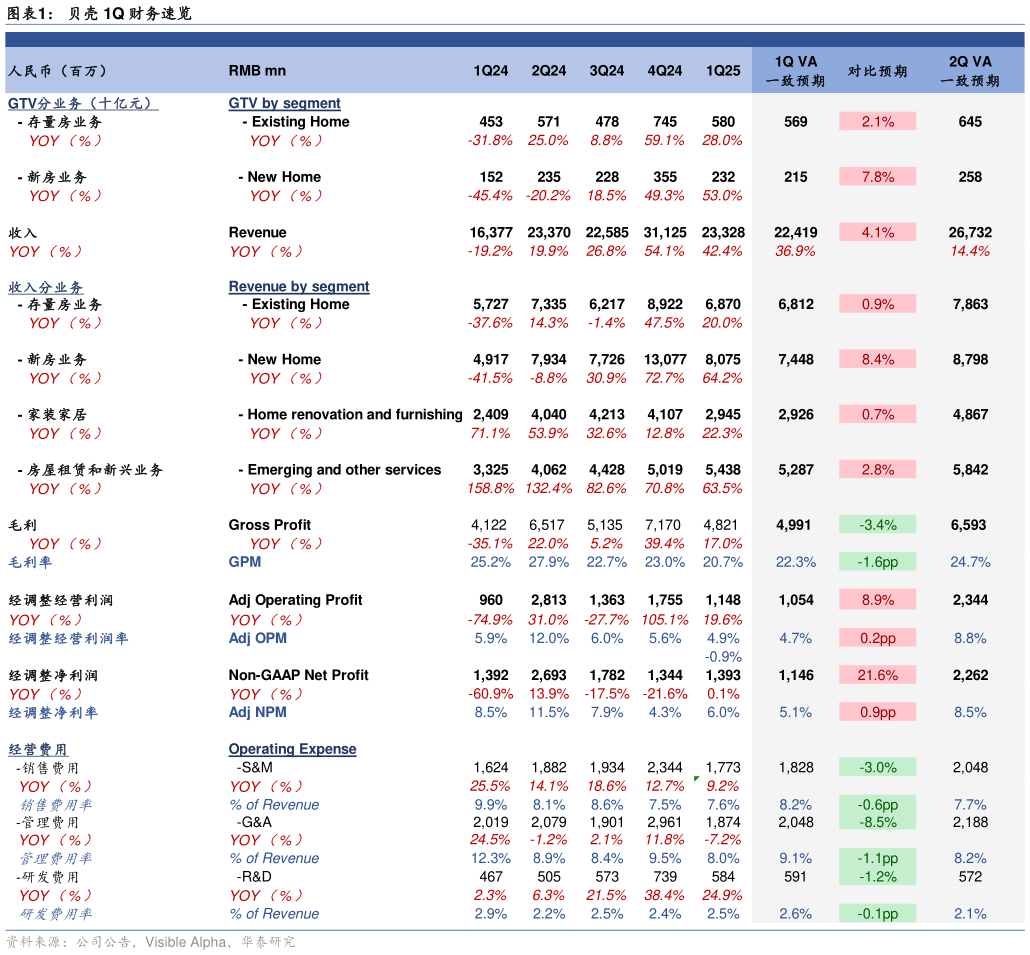Click the "对比预期" column header

click(877, 71)
